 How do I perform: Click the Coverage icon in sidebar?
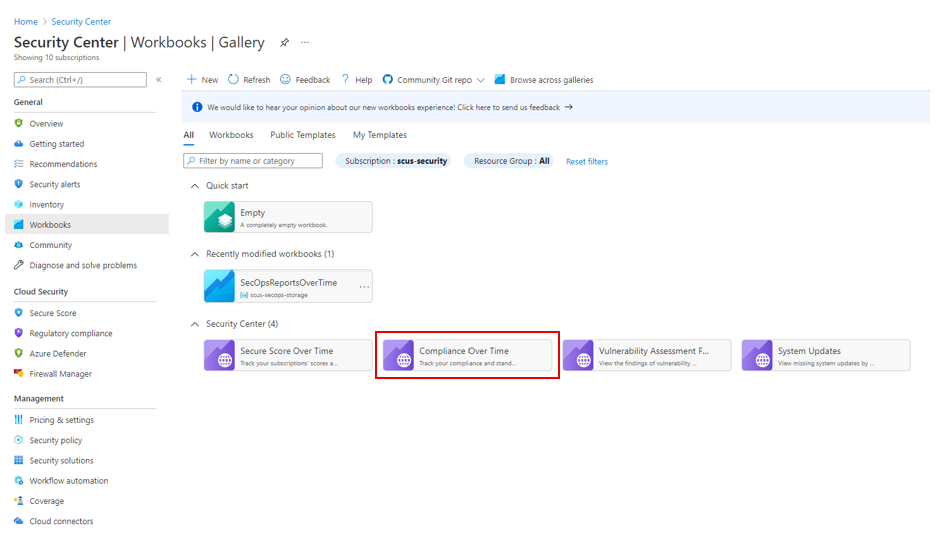(x=19, y=501)
